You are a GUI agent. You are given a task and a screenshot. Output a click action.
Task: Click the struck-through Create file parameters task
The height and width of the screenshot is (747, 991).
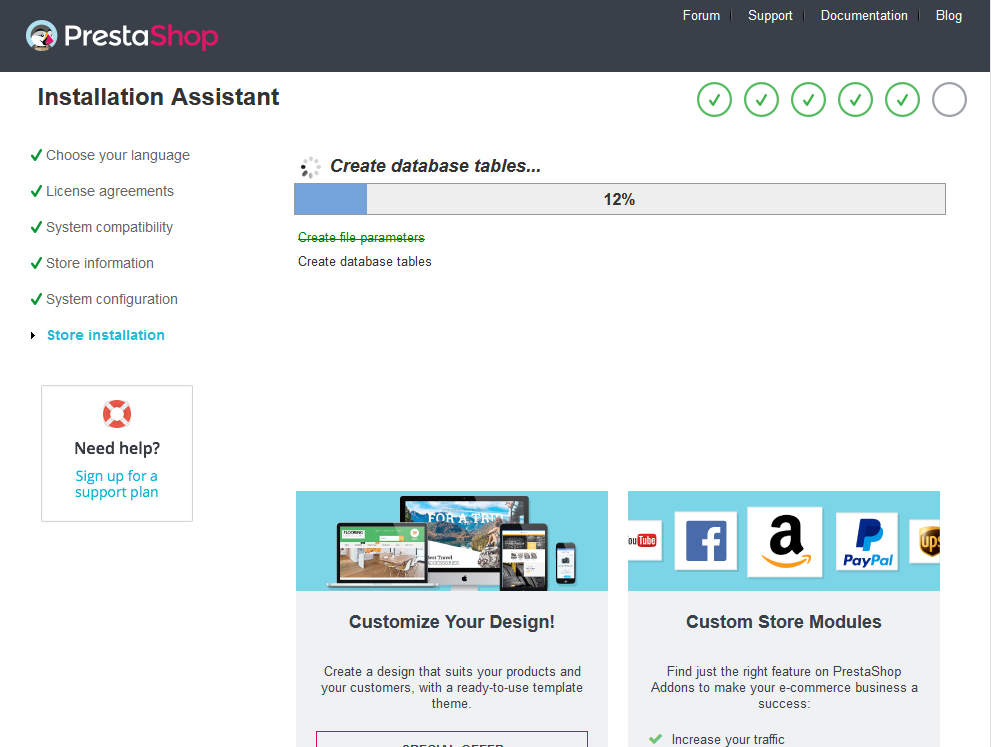[x=362, y=238]
